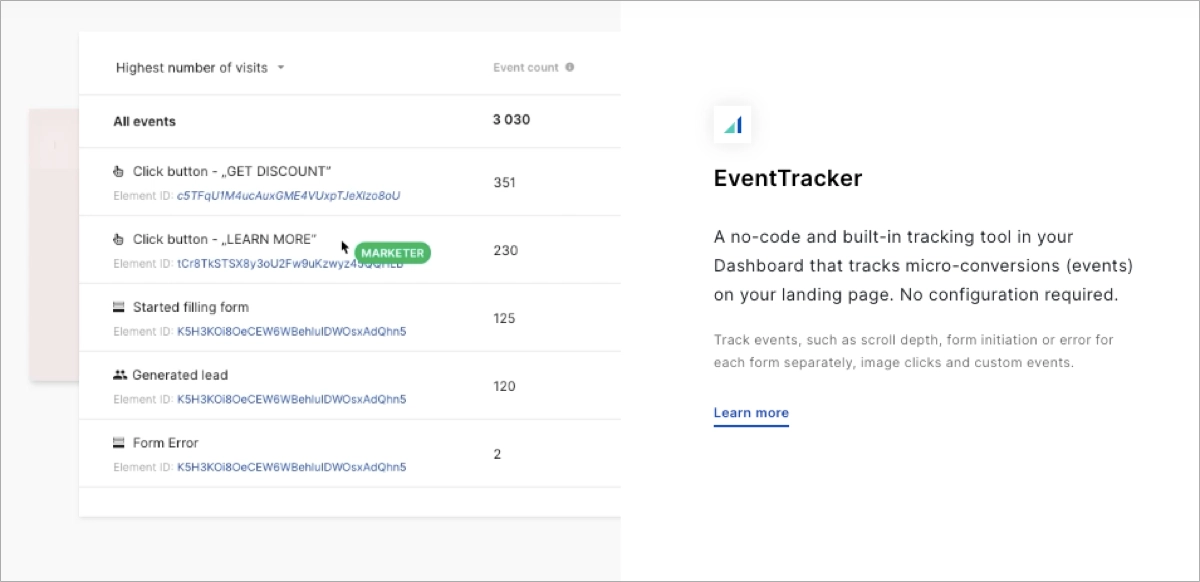
Task: Click the 351 event count value
Action: pos(504,183)
